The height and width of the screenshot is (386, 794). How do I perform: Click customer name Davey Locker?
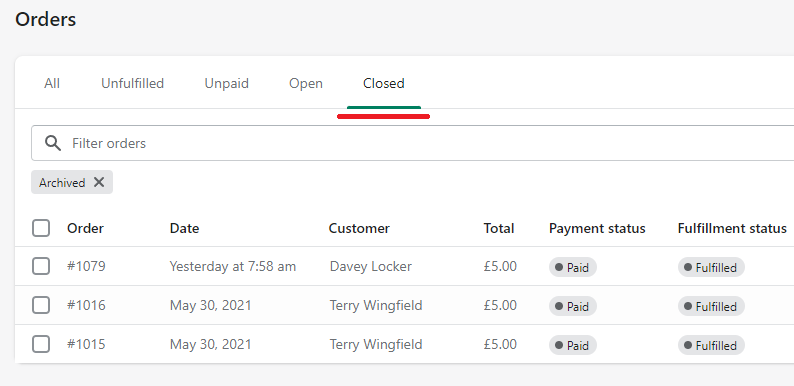point(371,266)
